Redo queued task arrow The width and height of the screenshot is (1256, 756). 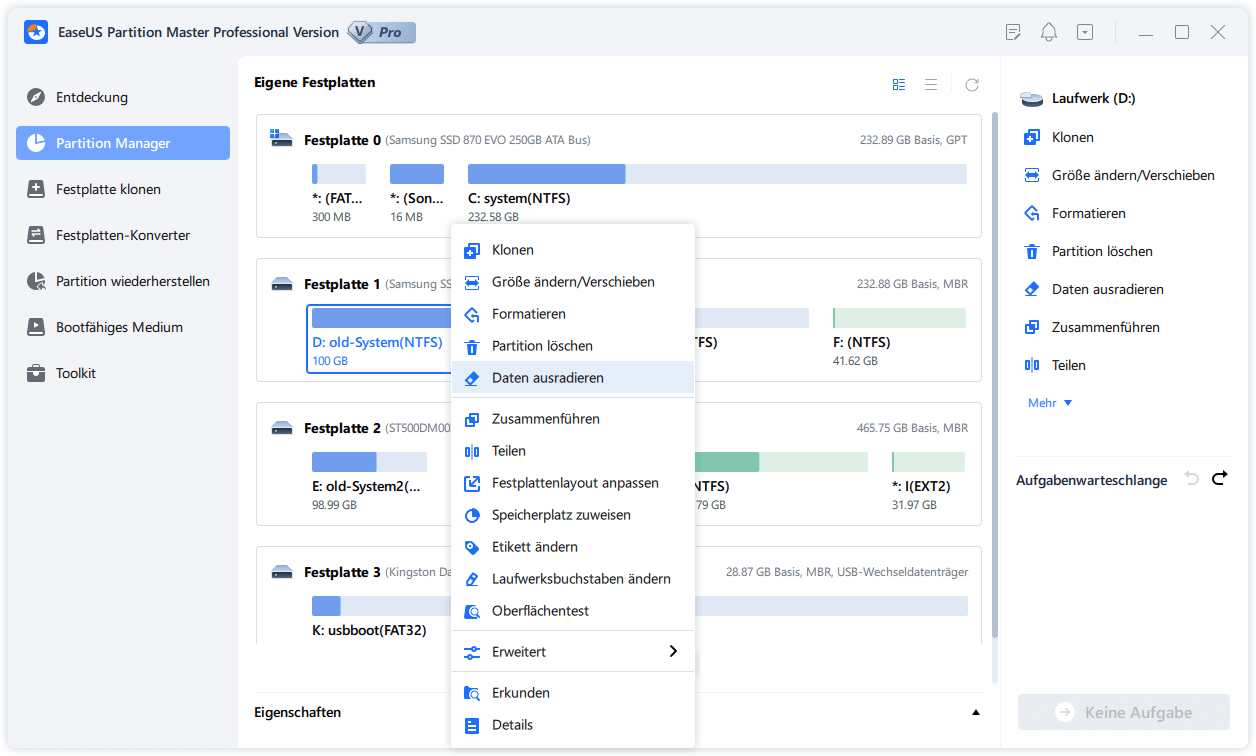point(1219,479)
